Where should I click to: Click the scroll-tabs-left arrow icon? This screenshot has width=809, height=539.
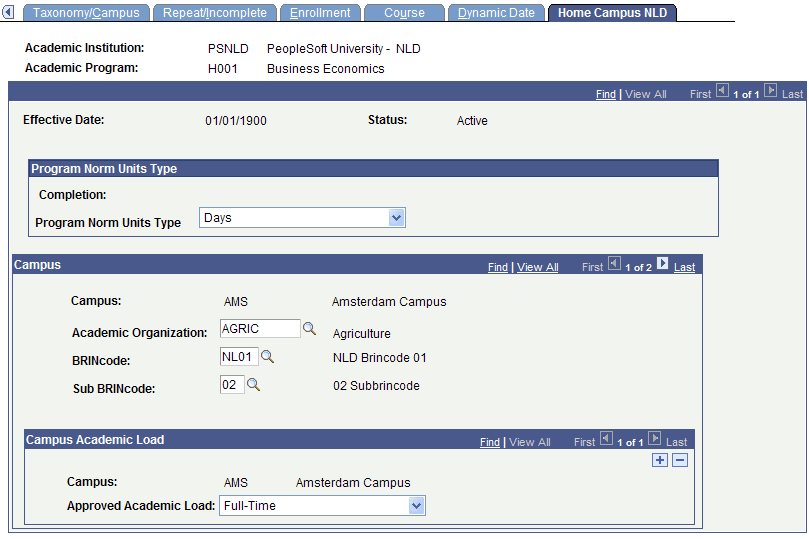pos(8,12)
